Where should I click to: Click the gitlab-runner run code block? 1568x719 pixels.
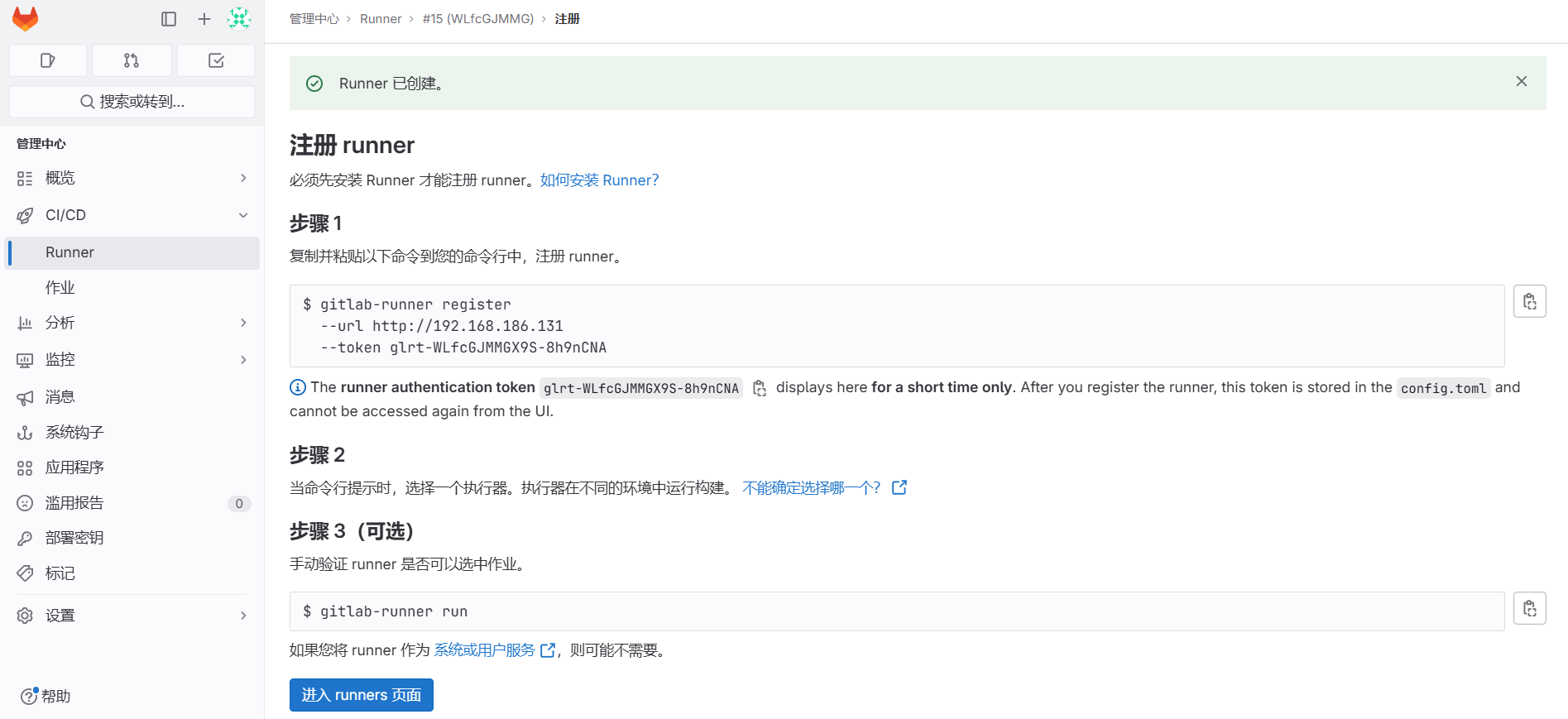(x=897, y=611)
